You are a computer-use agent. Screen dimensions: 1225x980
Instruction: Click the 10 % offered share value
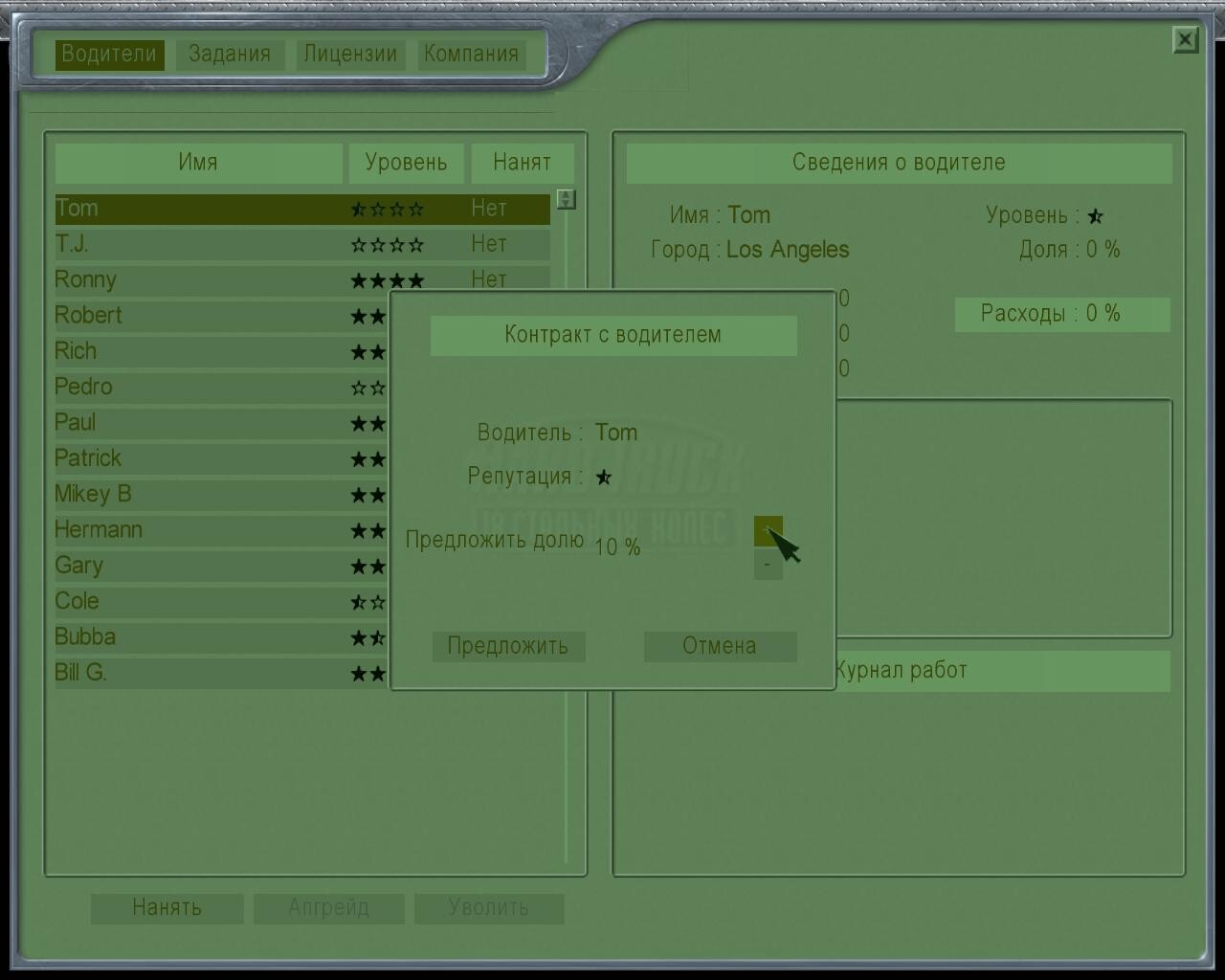tap(617, 547)
